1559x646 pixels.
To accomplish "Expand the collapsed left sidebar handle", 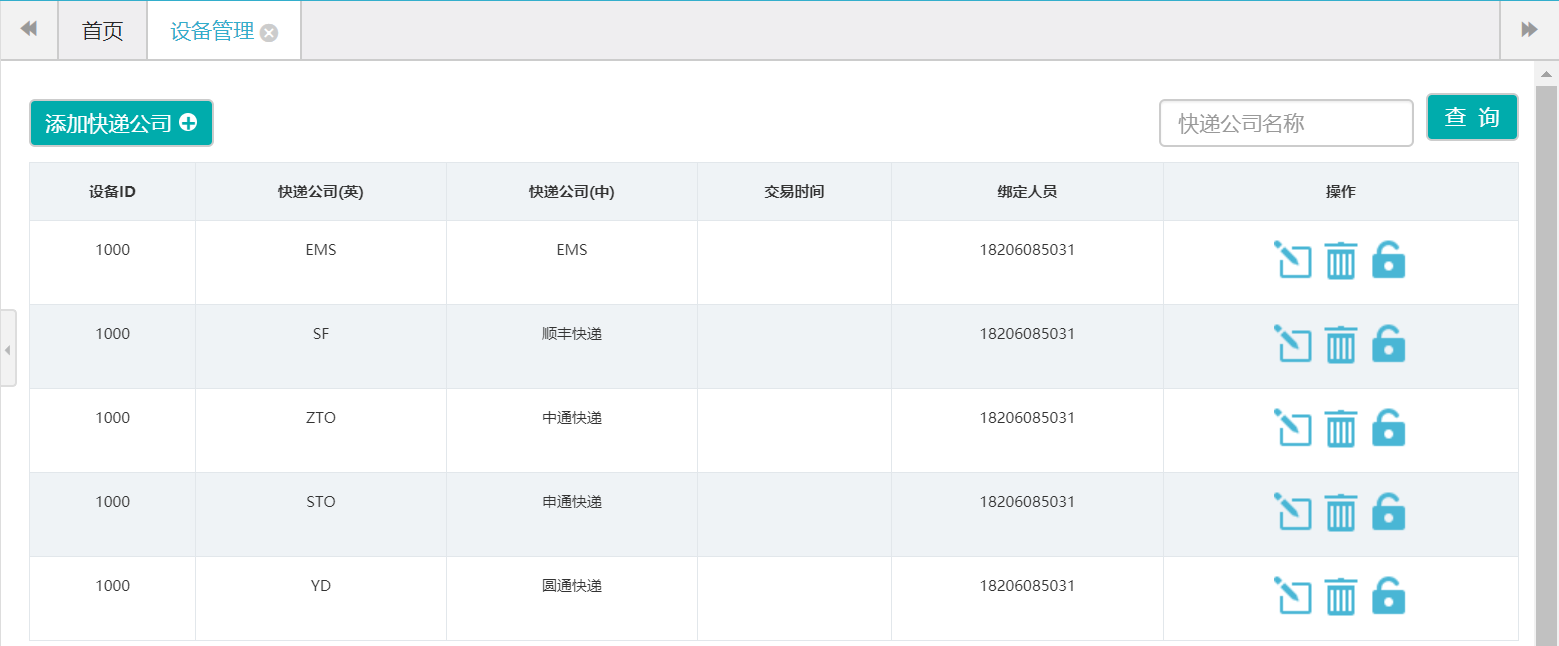I will pos(8,349).
